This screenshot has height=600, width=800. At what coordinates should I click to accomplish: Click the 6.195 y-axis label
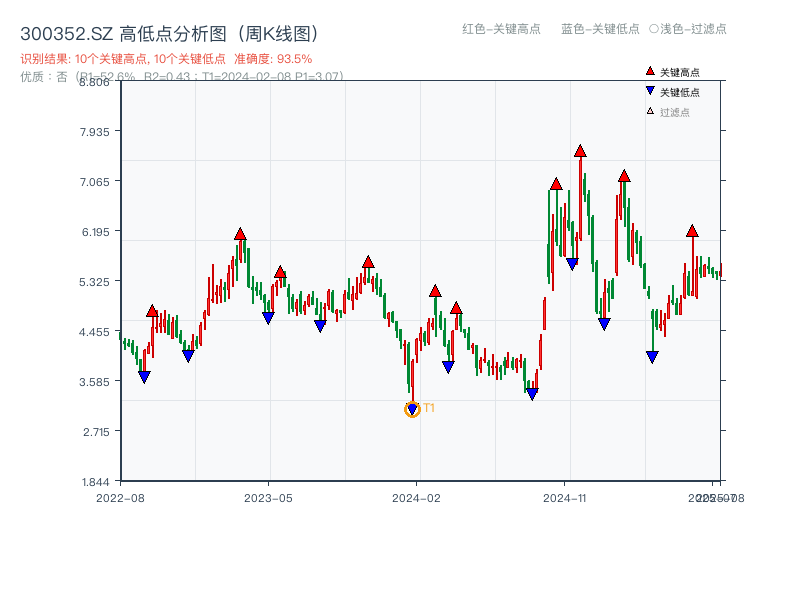point(95,232)
